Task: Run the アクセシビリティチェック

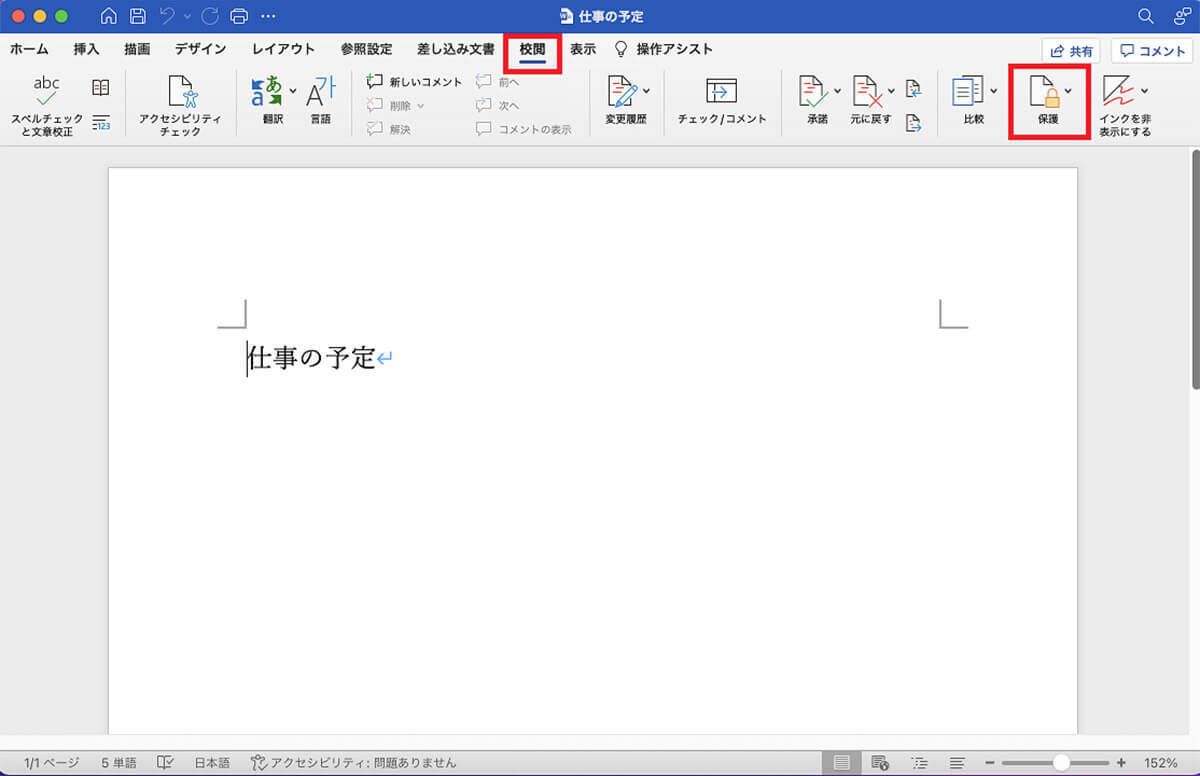Action: [x=181, y=106]
